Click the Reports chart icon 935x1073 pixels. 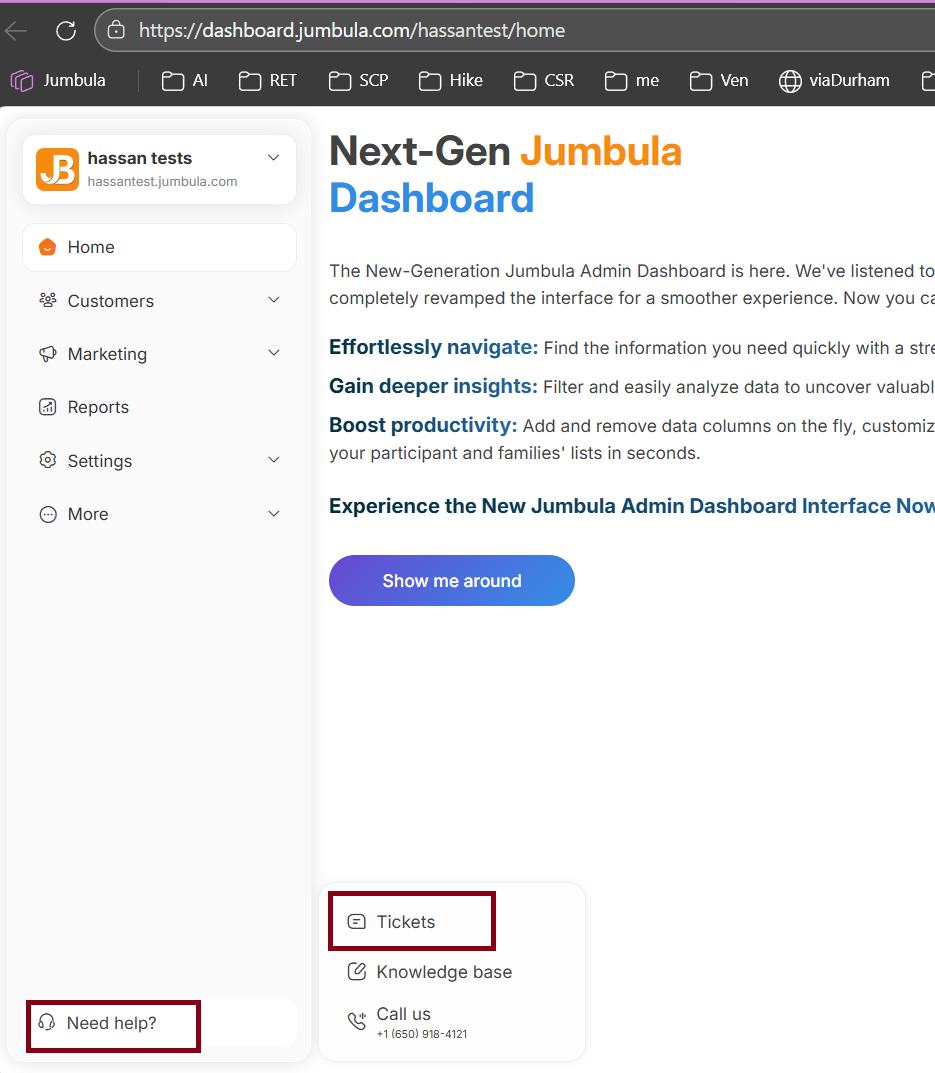point(47,407)
